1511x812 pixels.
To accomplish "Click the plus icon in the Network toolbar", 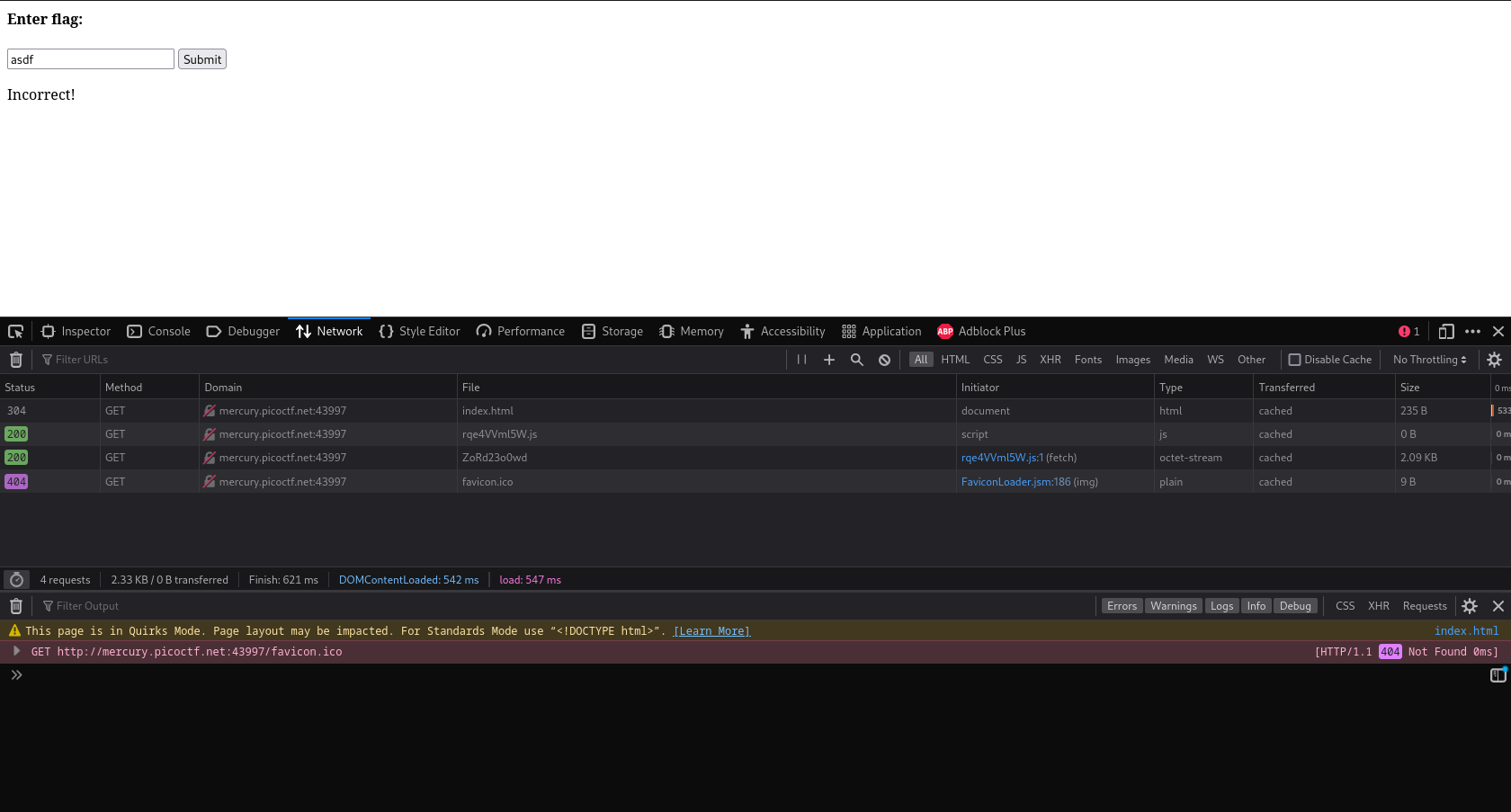I will (x=829, y=360).
